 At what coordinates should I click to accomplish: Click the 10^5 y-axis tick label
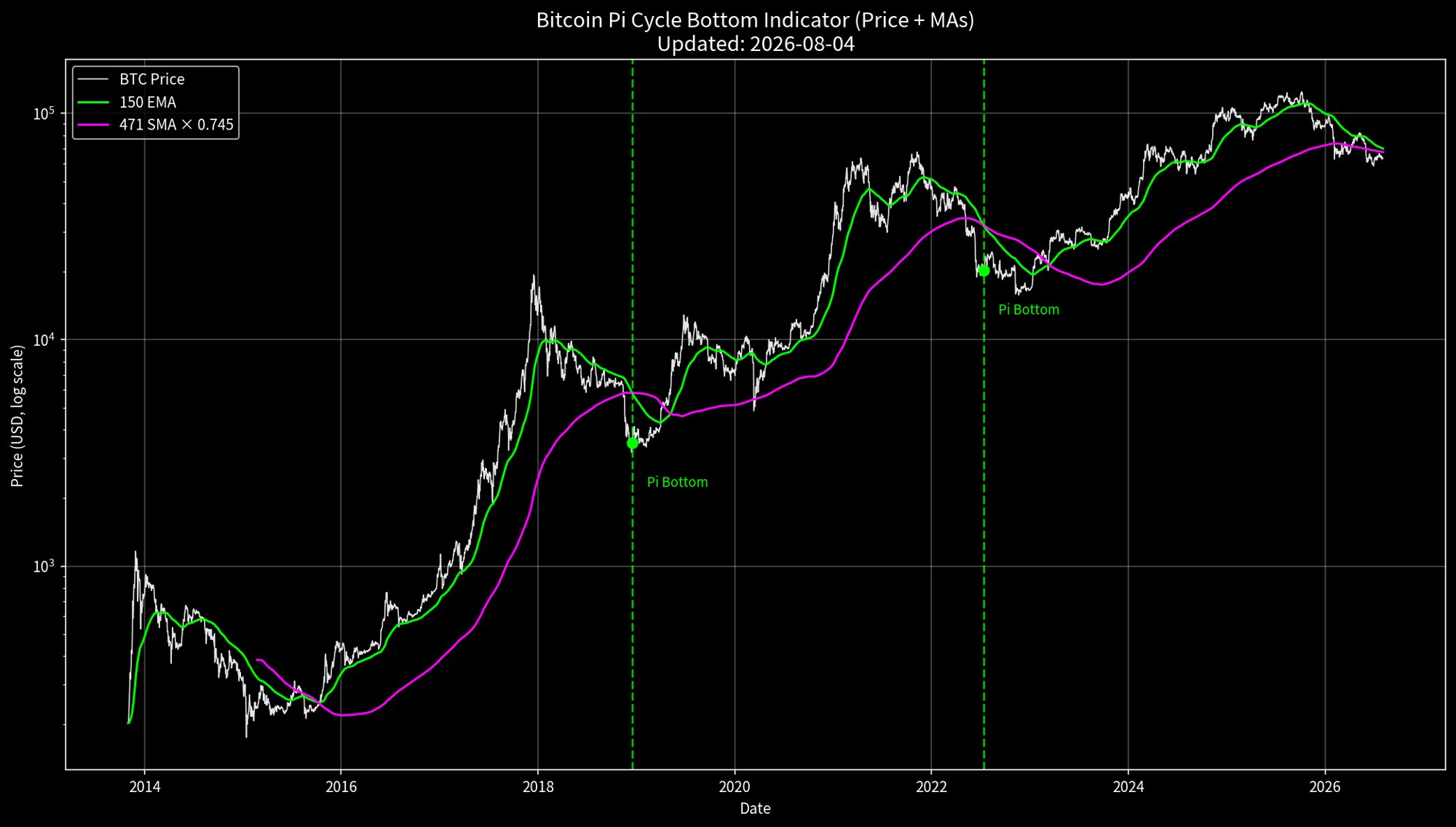[x=45, y=113]
